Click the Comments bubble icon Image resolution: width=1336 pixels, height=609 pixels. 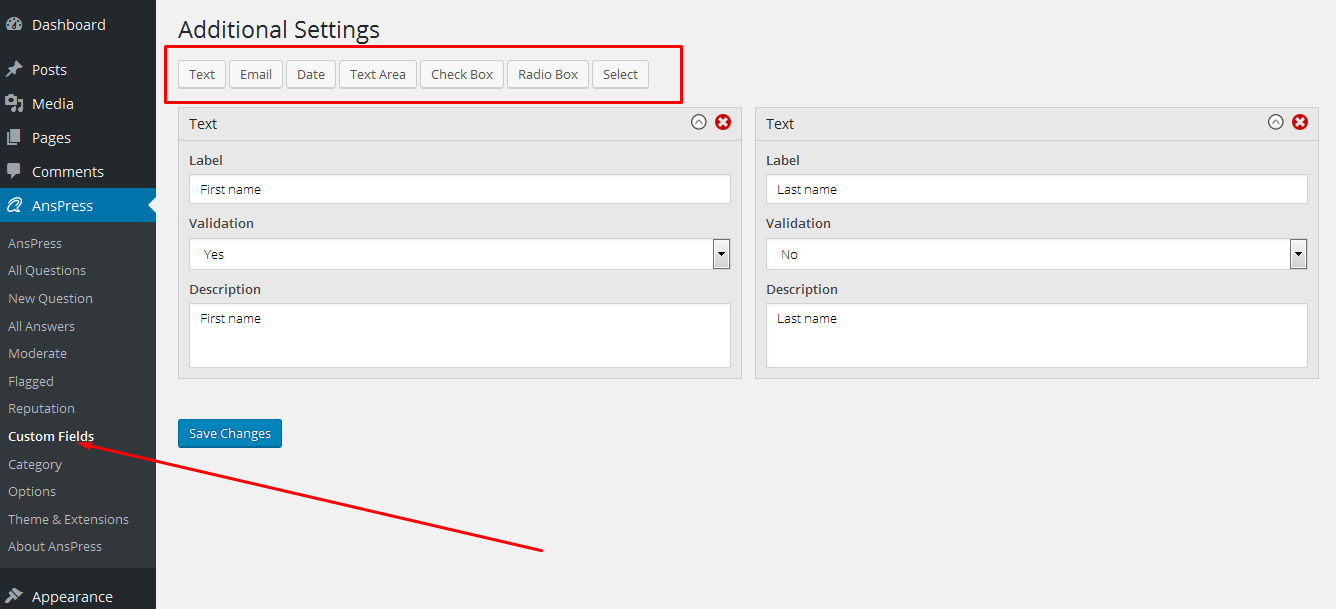click(14, 172)
